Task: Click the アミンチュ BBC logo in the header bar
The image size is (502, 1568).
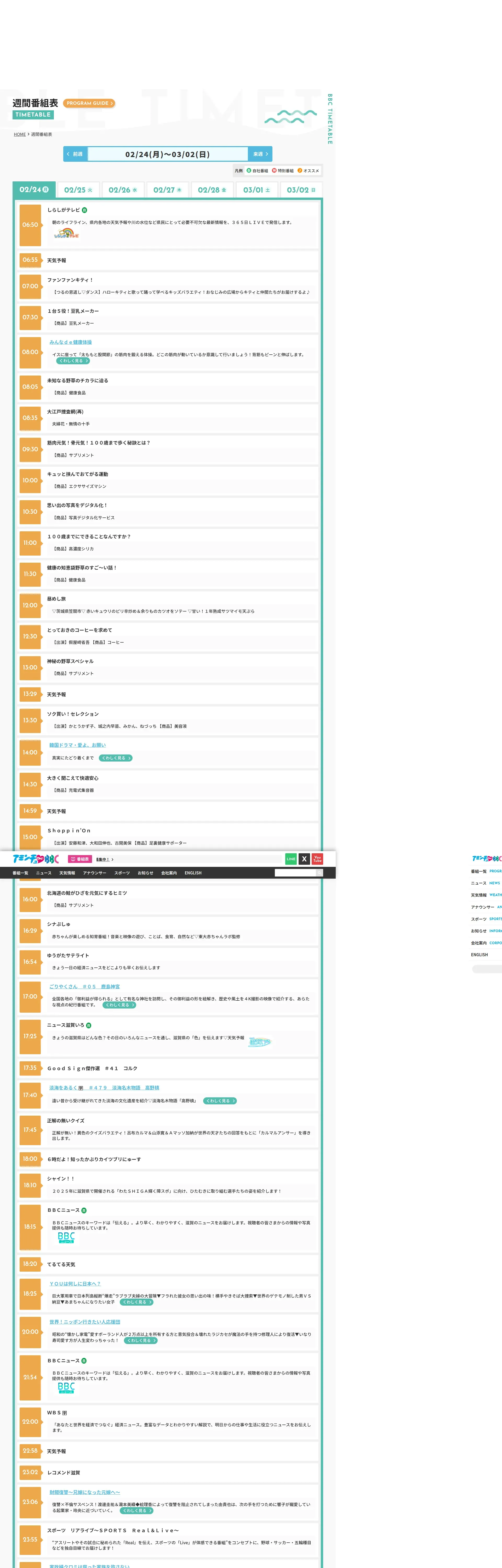Action: pos(36,859)
